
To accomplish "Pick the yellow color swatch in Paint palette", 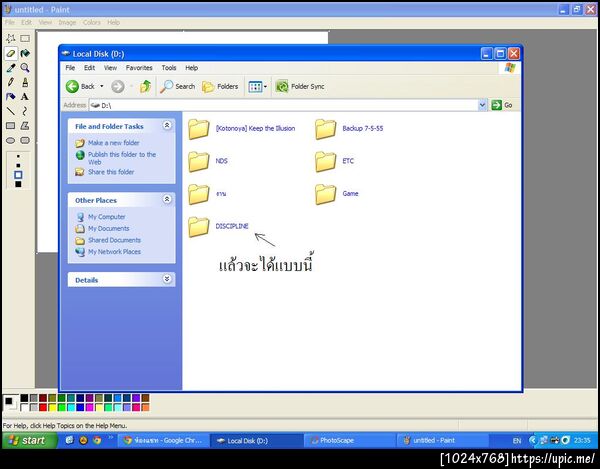I will 52,407.
